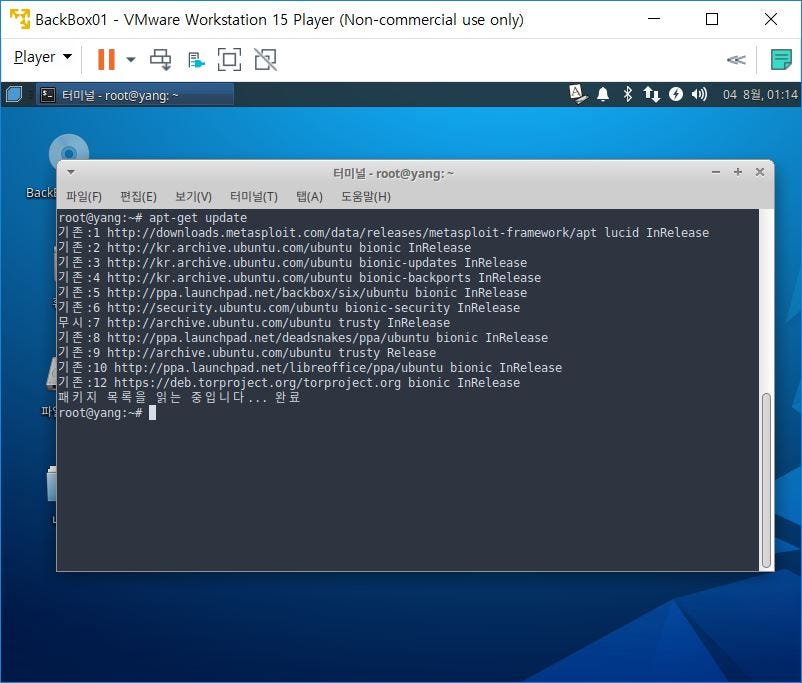802x683 pixels.
Task: Click the security.ubuntu.com bionic-security line
Action: (289, 307)
